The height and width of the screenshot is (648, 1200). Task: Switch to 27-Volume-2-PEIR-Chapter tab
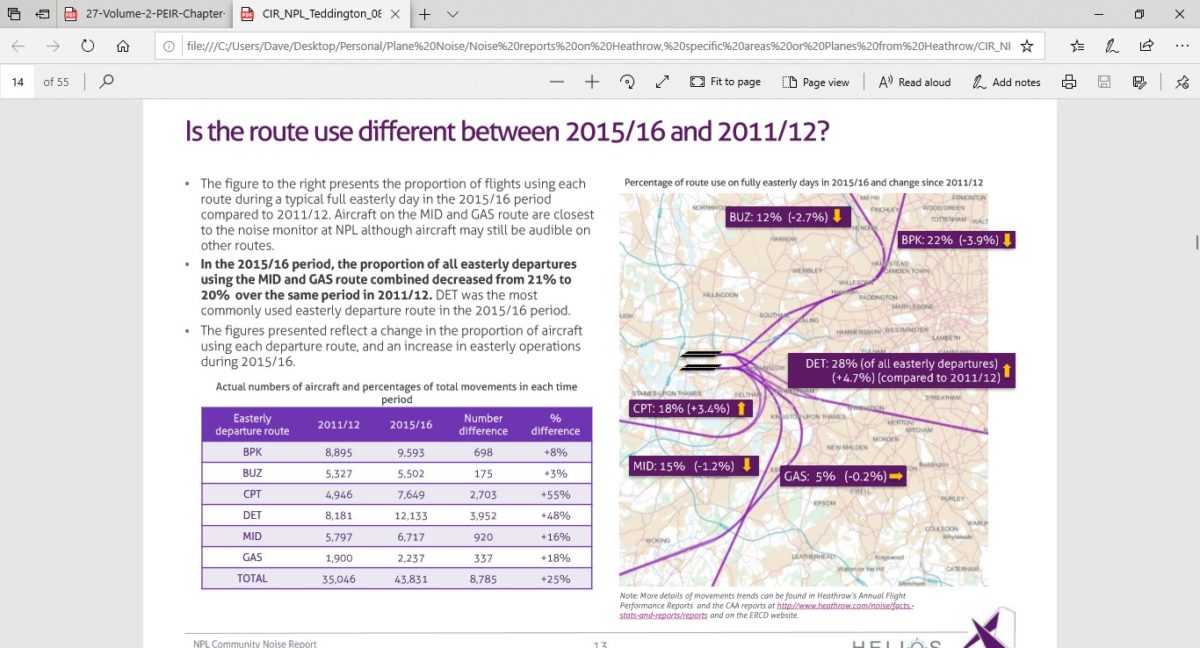[147, 15]
